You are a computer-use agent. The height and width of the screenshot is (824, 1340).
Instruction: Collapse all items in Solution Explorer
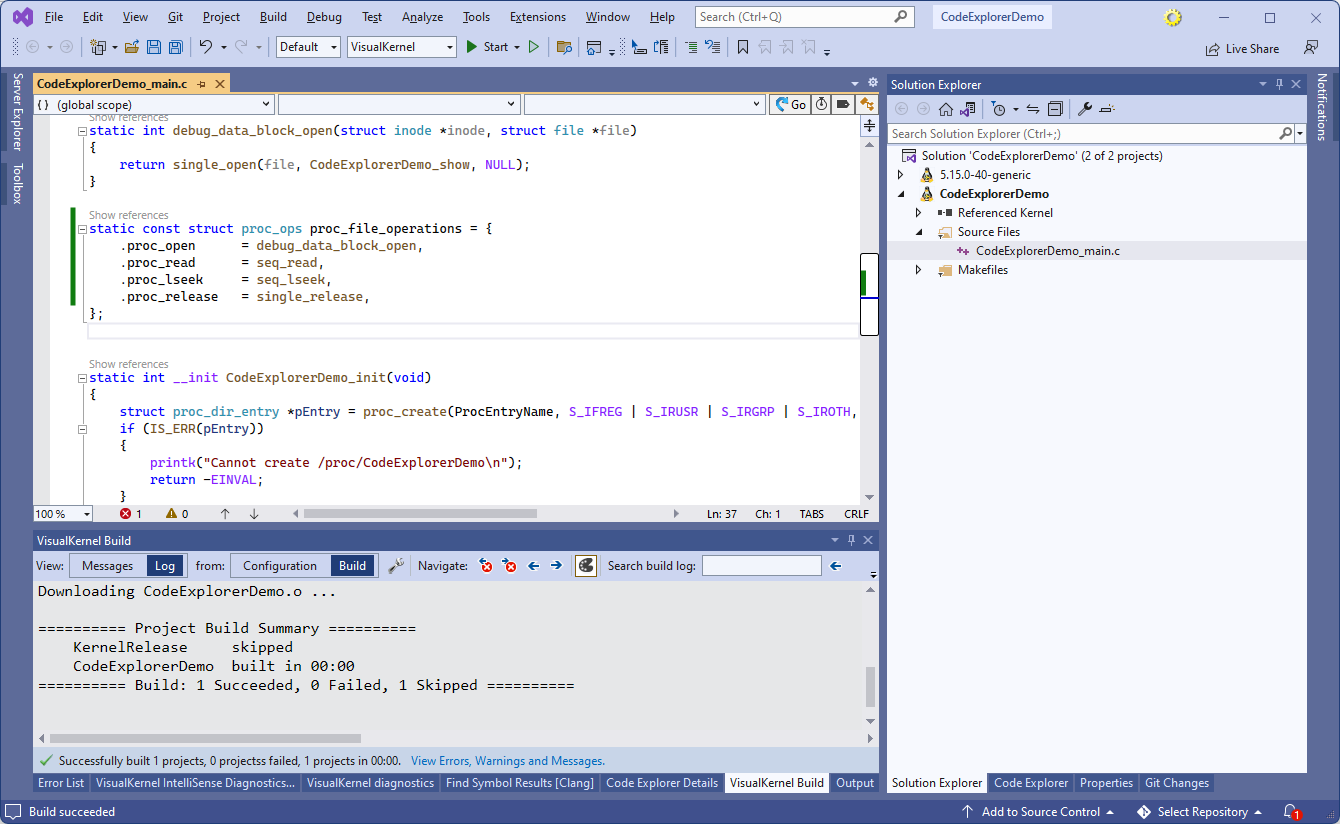coord(1055,109)
